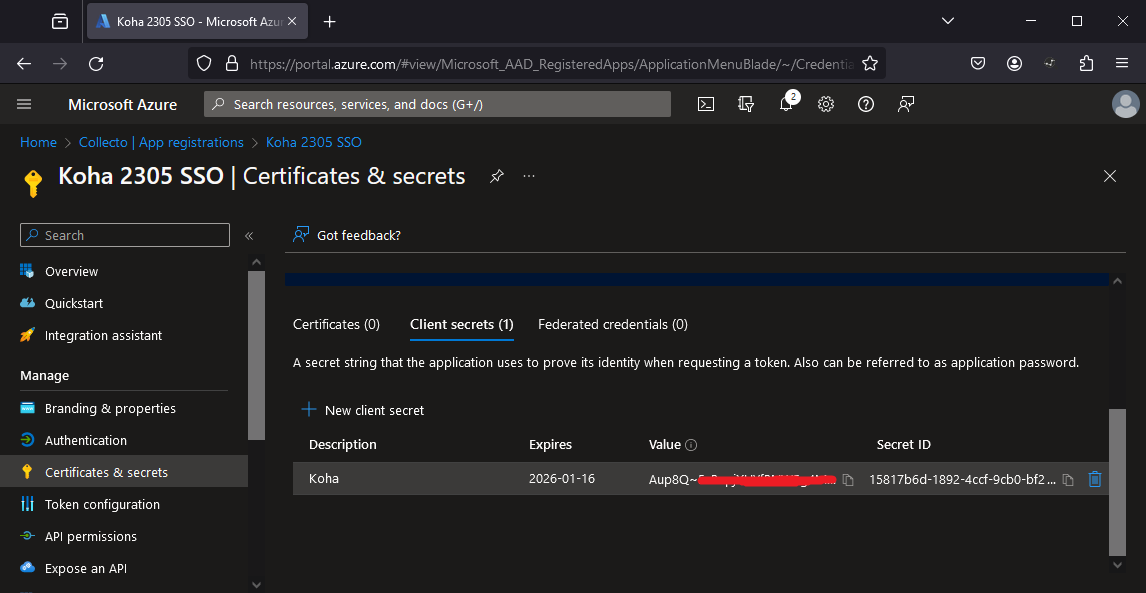
Task: Select the 2026-01-16 expiry date cell
Action: [x=562, y=480]
